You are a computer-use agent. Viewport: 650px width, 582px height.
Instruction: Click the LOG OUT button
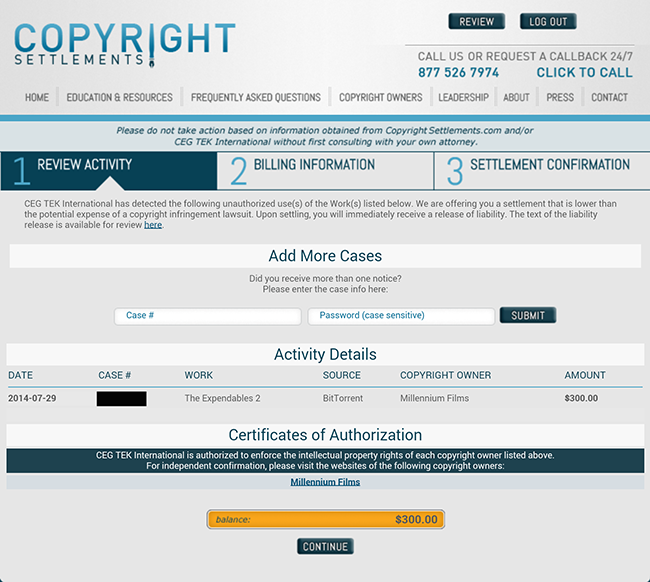point(548,22)
